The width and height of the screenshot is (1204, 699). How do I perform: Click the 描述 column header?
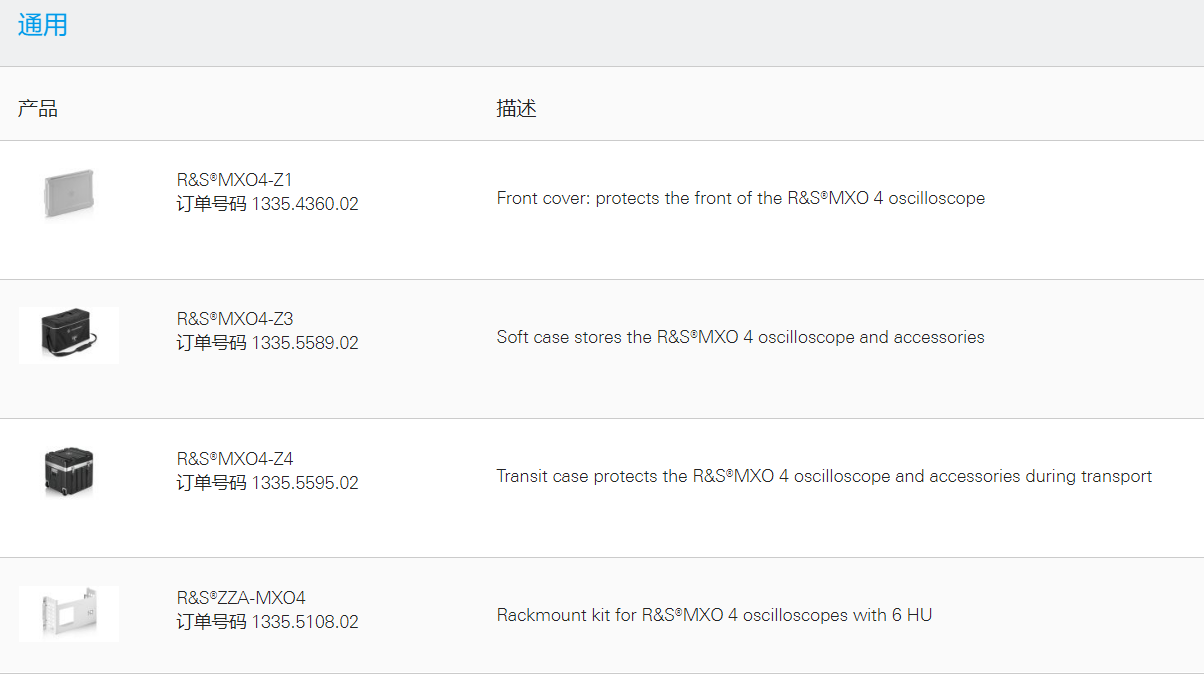click(x=516, y=109)
